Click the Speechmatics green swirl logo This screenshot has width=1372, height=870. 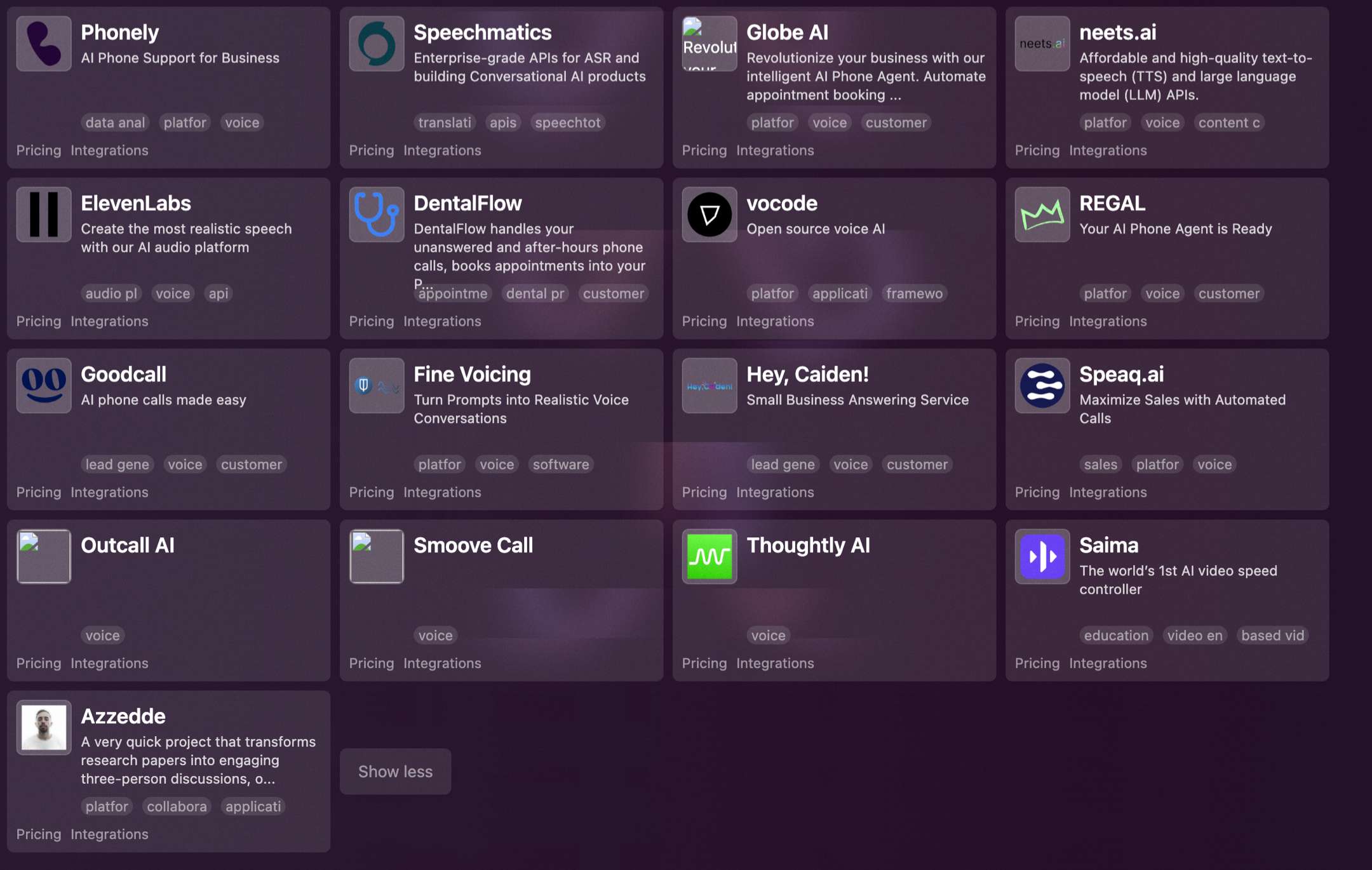point(377,44)
